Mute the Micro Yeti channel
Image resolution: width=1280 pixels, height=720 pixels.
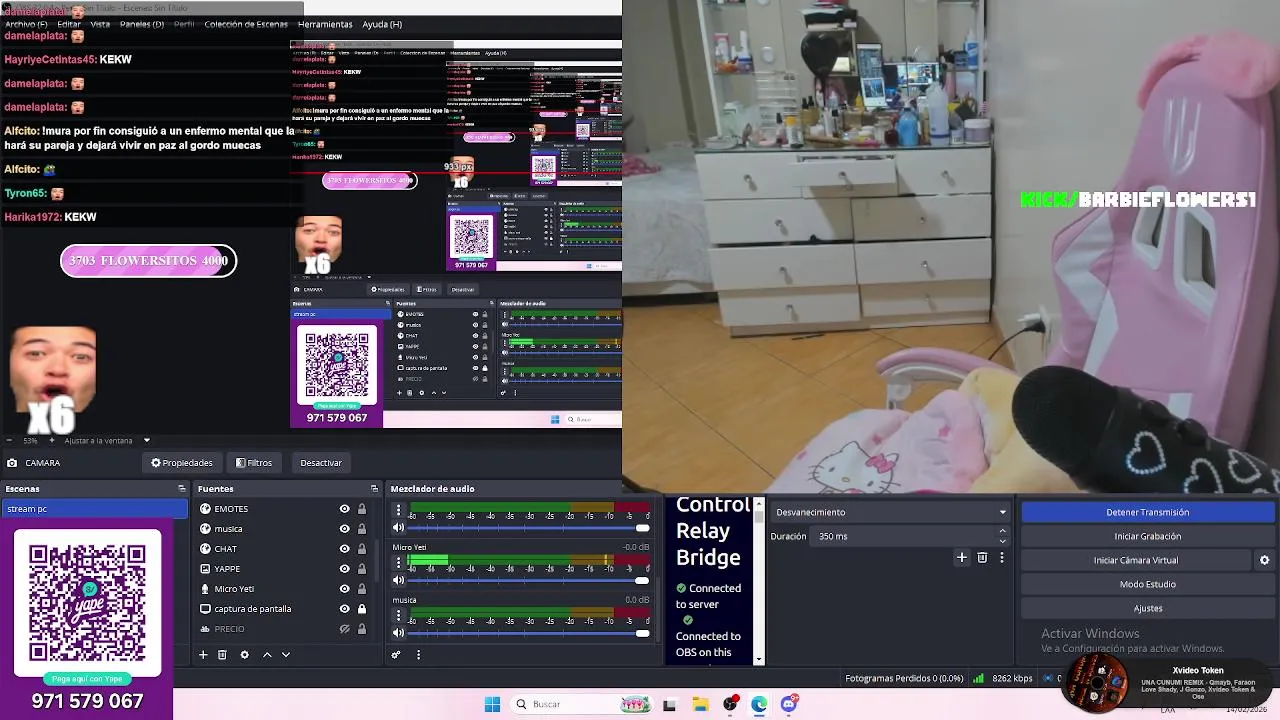[398, 580]
